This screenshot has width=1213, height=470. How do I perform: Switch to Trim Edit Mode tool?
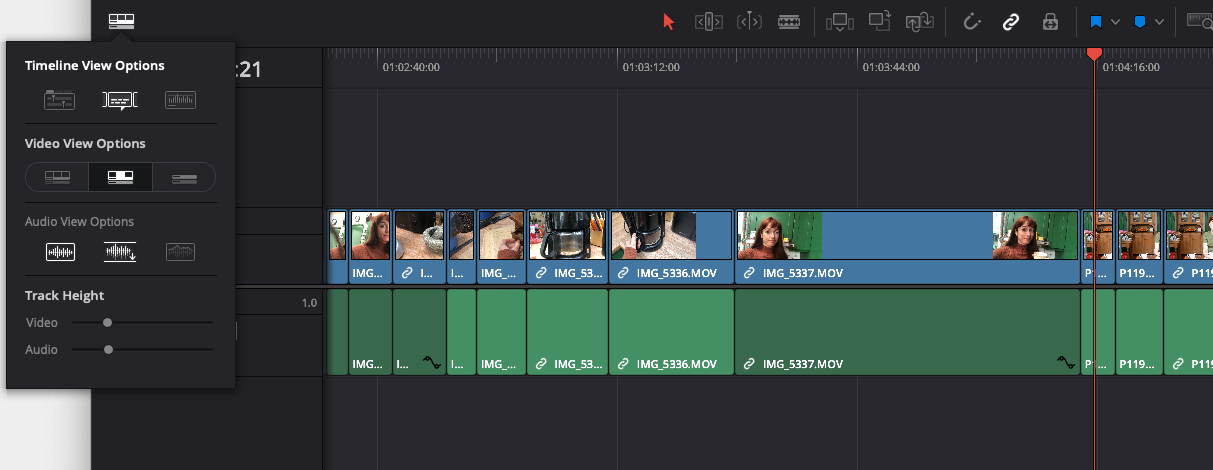pyautogui.click(x=708, y=21)
